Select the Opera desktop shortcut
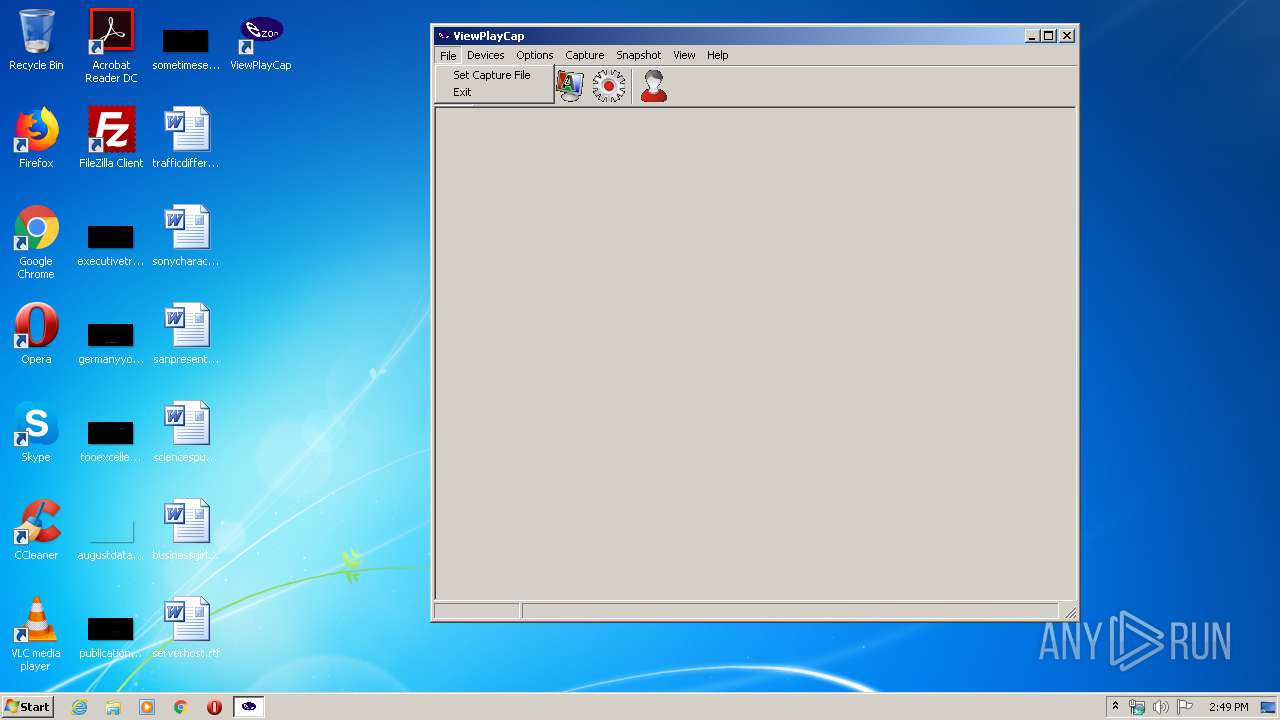Screen dimensions: 1280x720 coord(36,334)
